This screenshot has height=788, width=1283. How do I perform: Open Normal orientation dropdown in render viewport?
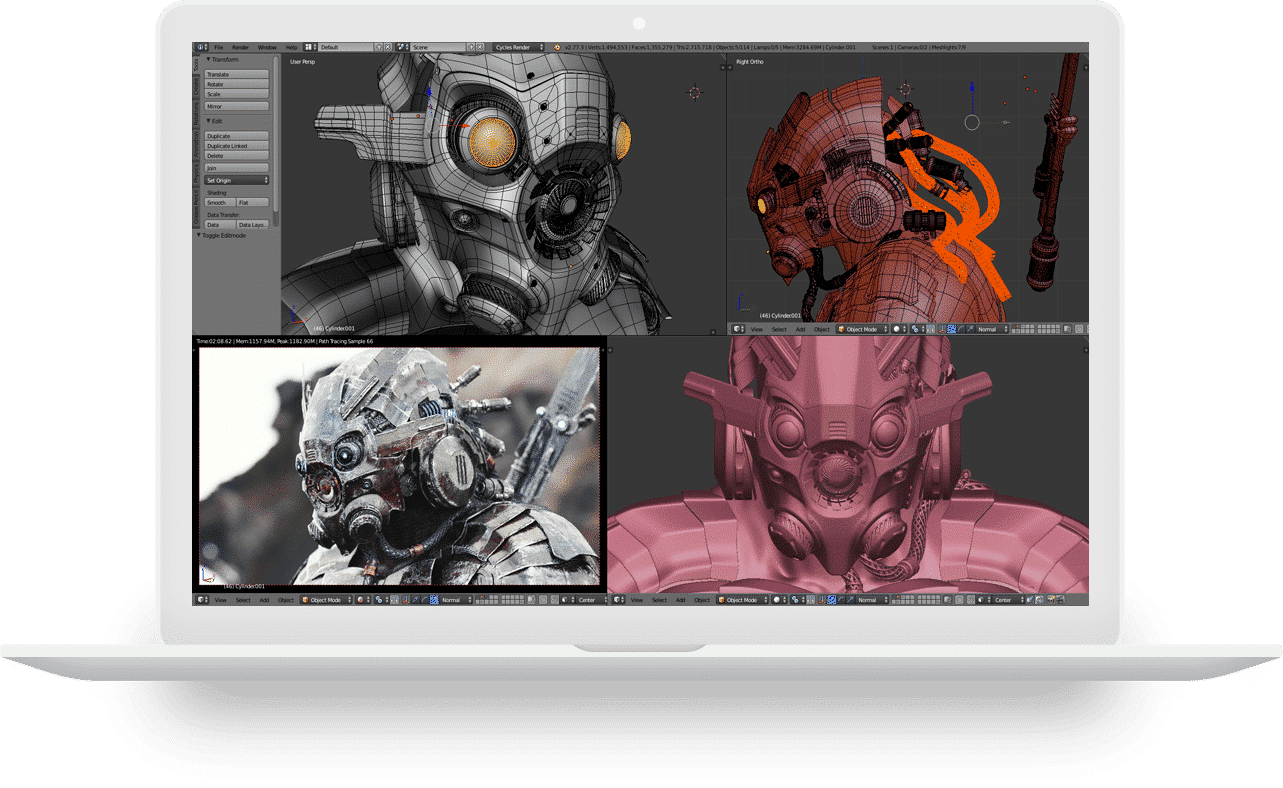[456, 600]
